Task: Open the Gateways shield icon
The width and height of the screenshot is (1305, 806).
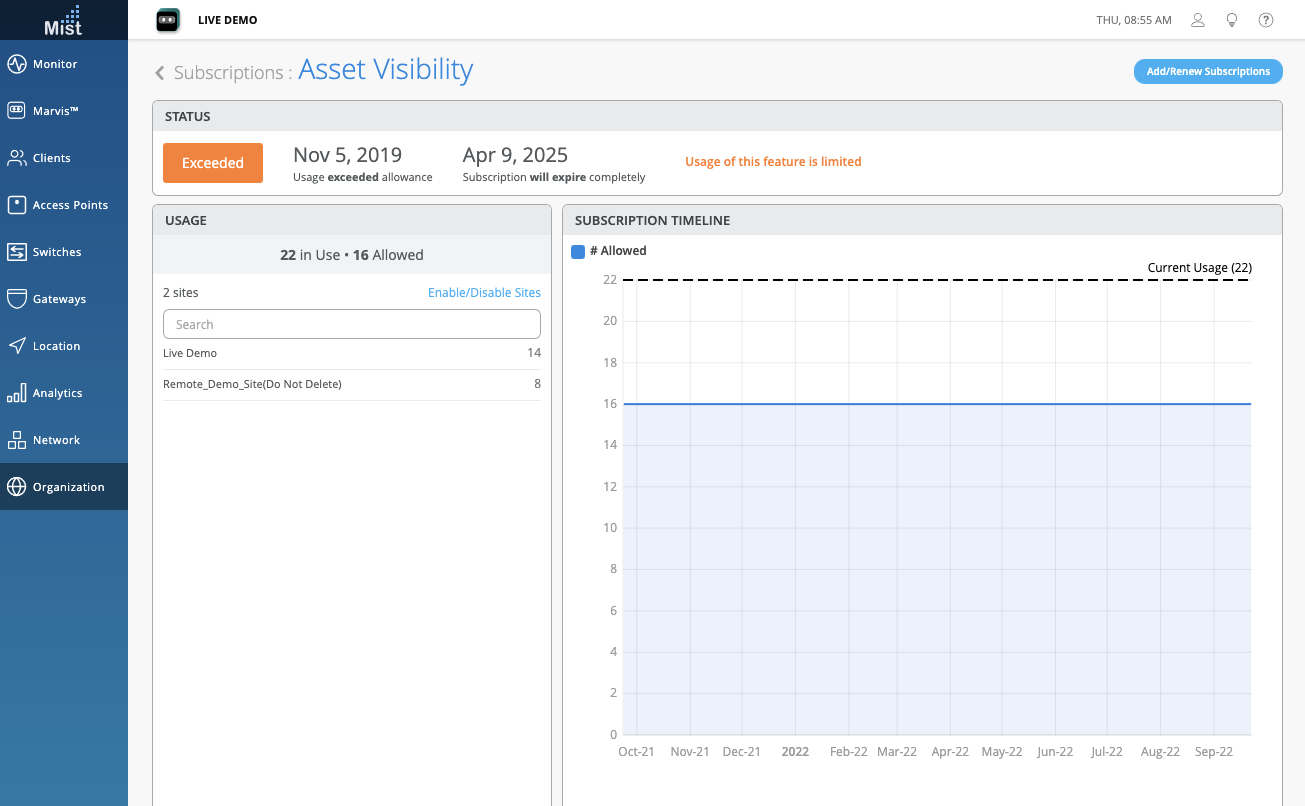Action: click(x=16, y=299)
